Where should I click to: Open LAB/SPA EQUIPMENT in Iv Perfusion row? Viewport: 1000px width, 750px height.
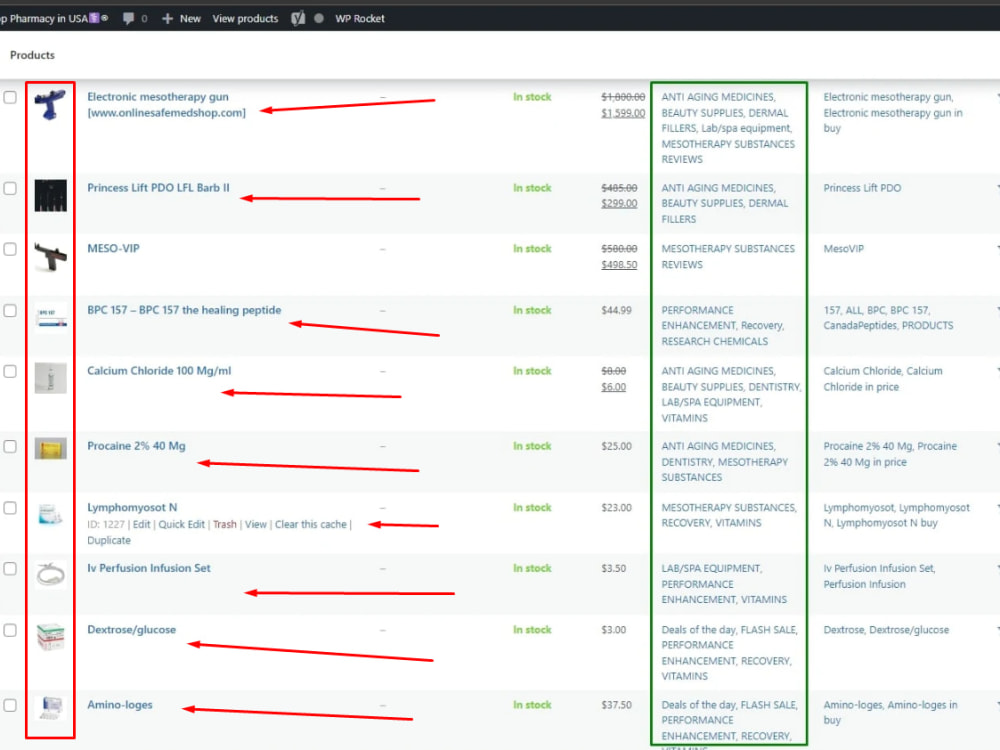[x=711, y=568]
